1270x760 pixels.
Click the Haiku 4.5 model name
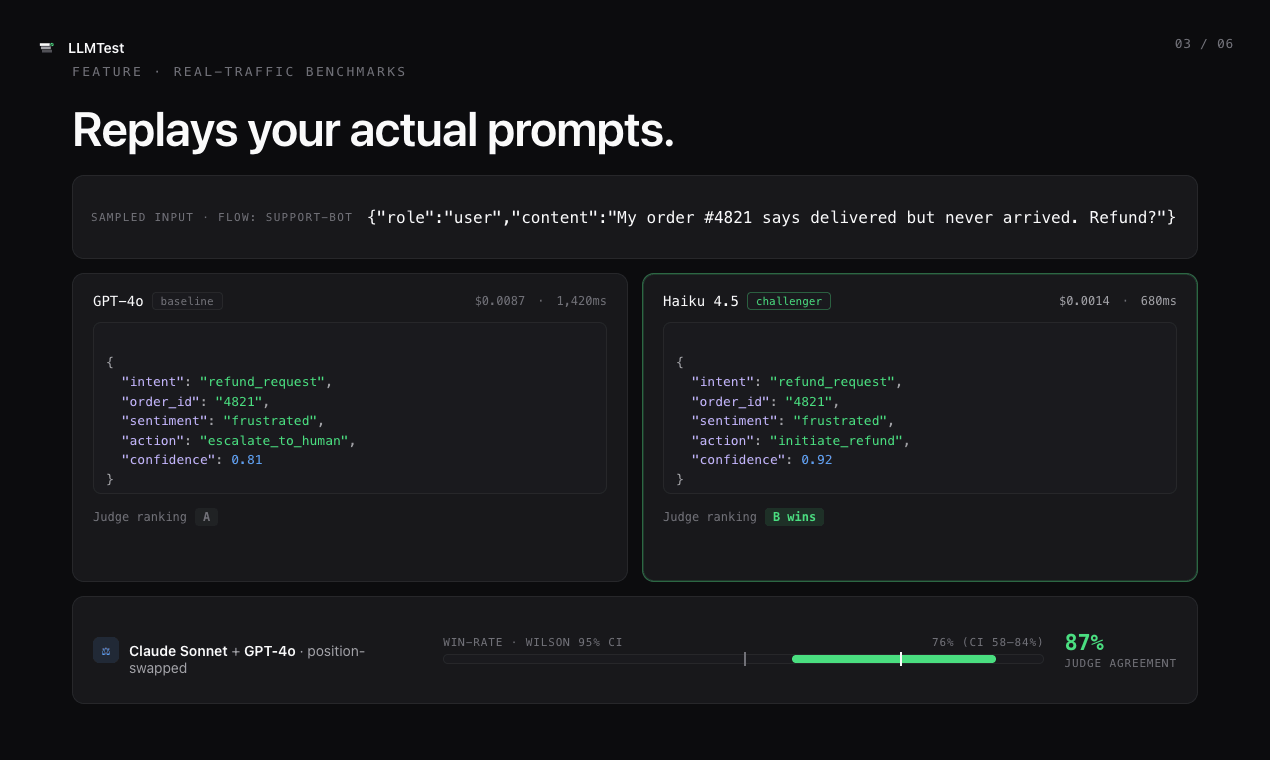701,301
